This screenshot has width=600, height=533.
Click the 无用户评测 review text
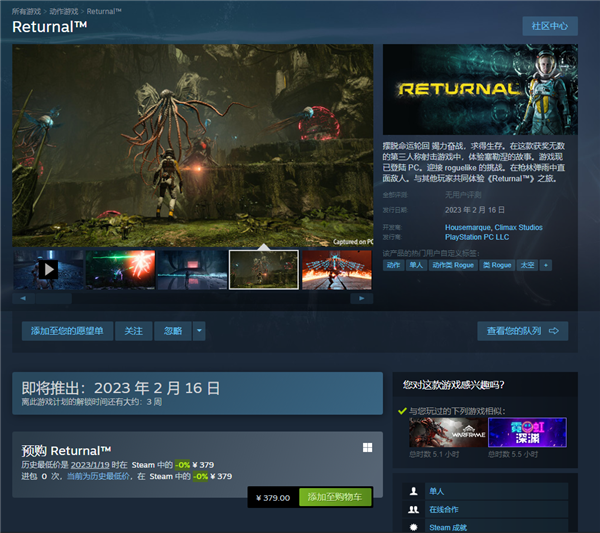point(463,195)
